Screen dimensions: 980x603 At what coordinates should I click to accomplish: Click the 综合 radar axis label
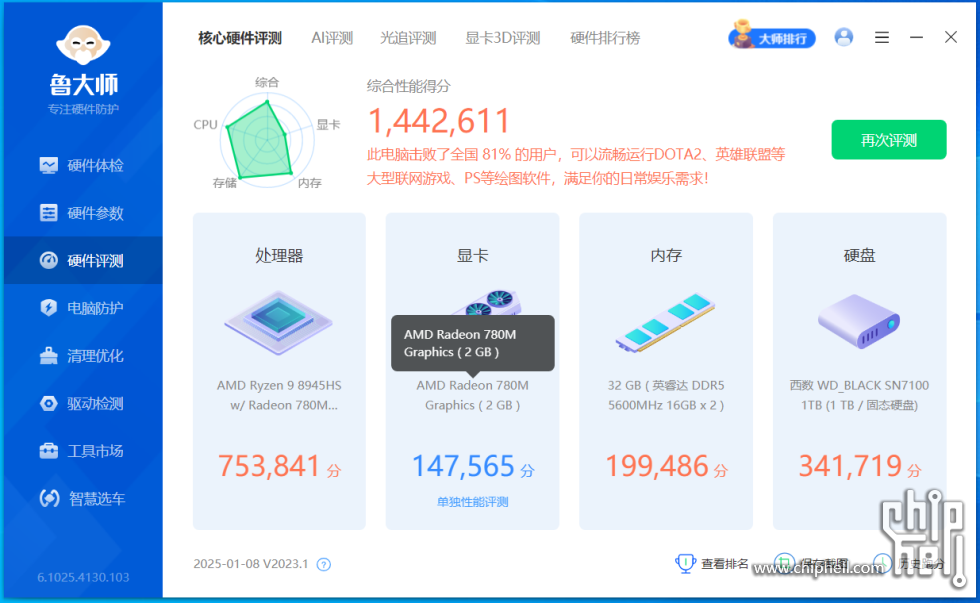click(x=267, y=82)
